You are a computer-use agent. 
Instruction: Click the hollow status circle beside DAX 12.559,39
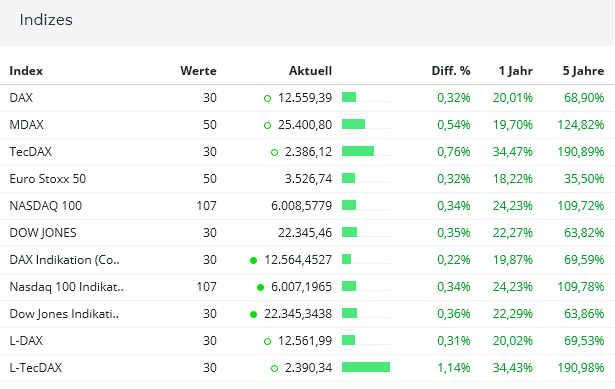coord(267,98)
